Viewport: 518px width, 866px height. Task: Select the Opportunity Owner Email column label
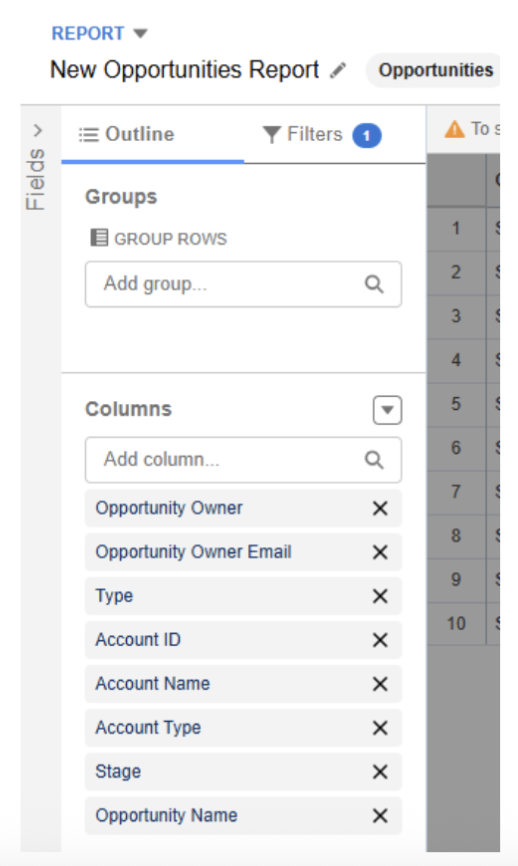click(193, 552)
